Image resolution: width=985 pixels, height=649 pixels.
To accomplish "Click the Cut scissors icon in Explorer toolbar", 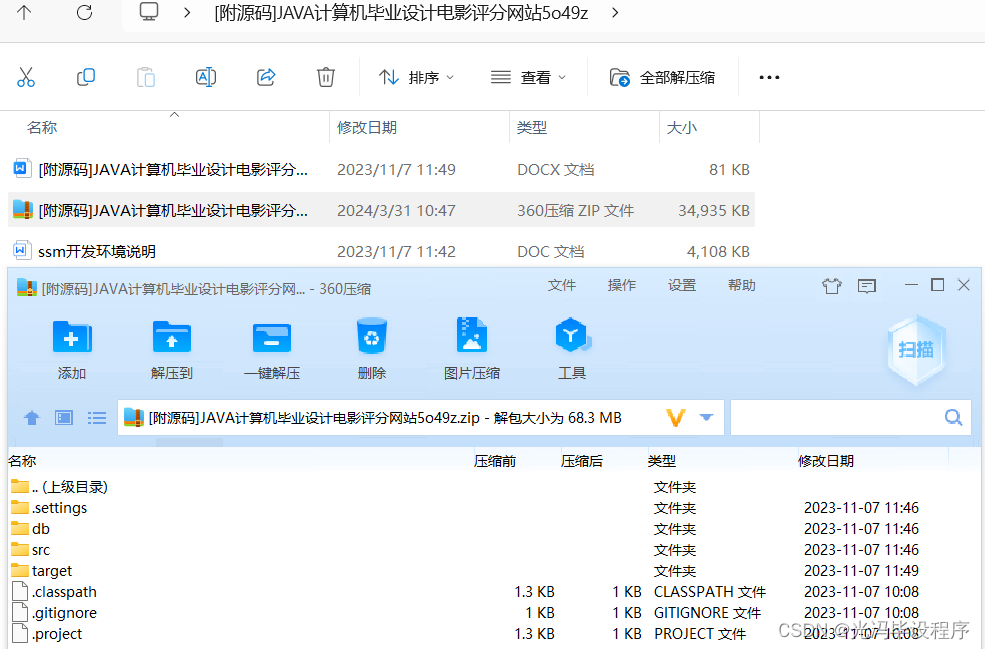I will tap(26, 77).
